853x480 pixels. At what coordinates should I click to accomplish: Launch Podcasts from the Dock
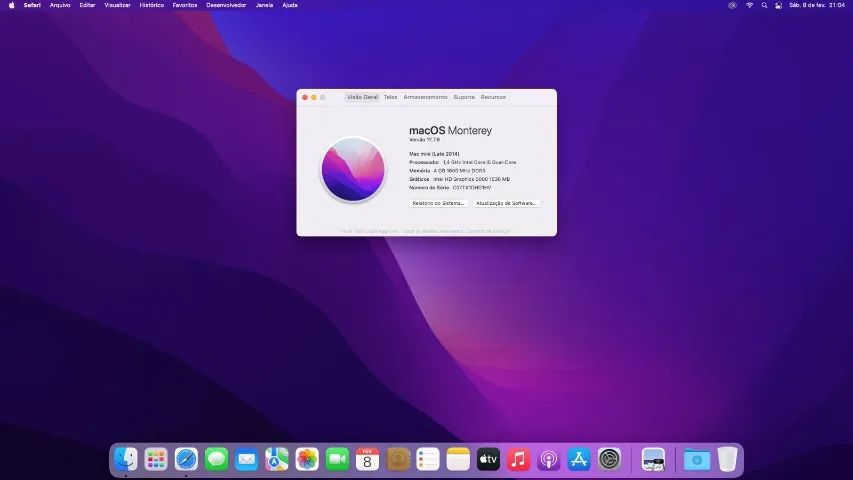click(548, 459)
